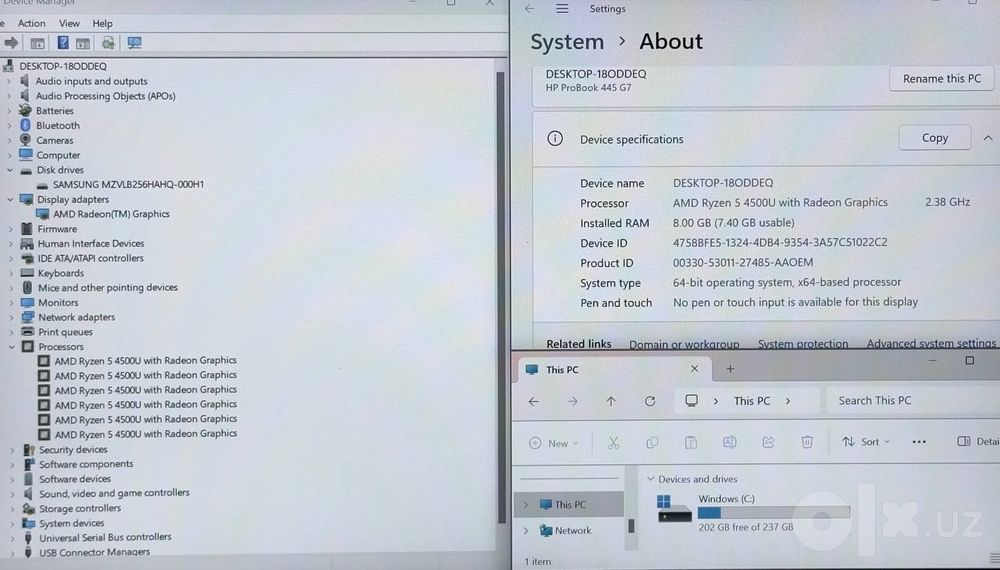The width and height of the screenshot is (1000, 570).
Task: Open the Advanced system settings link
Action: (x=931, y=343)
